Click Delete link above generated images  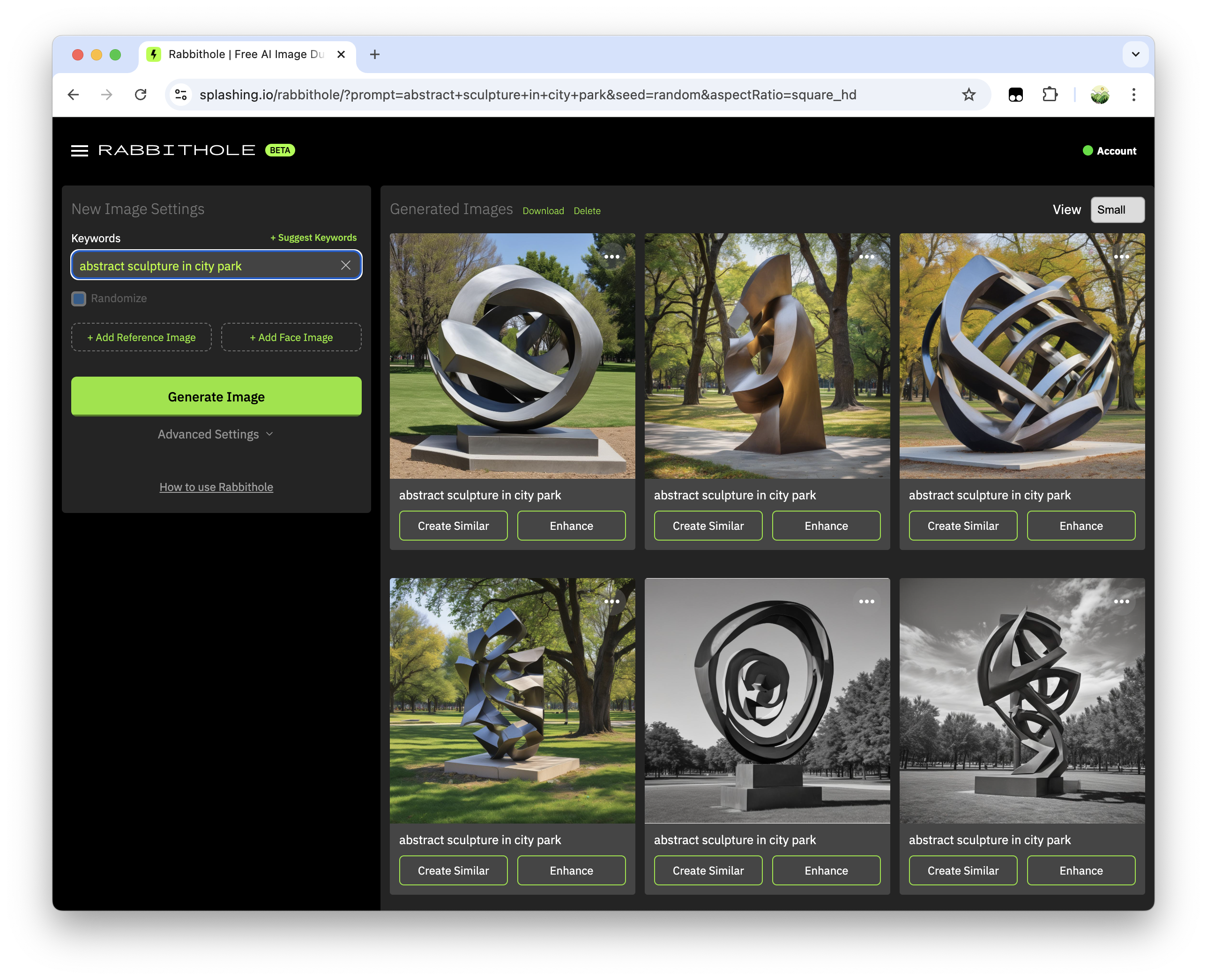(x=587, y=210)
